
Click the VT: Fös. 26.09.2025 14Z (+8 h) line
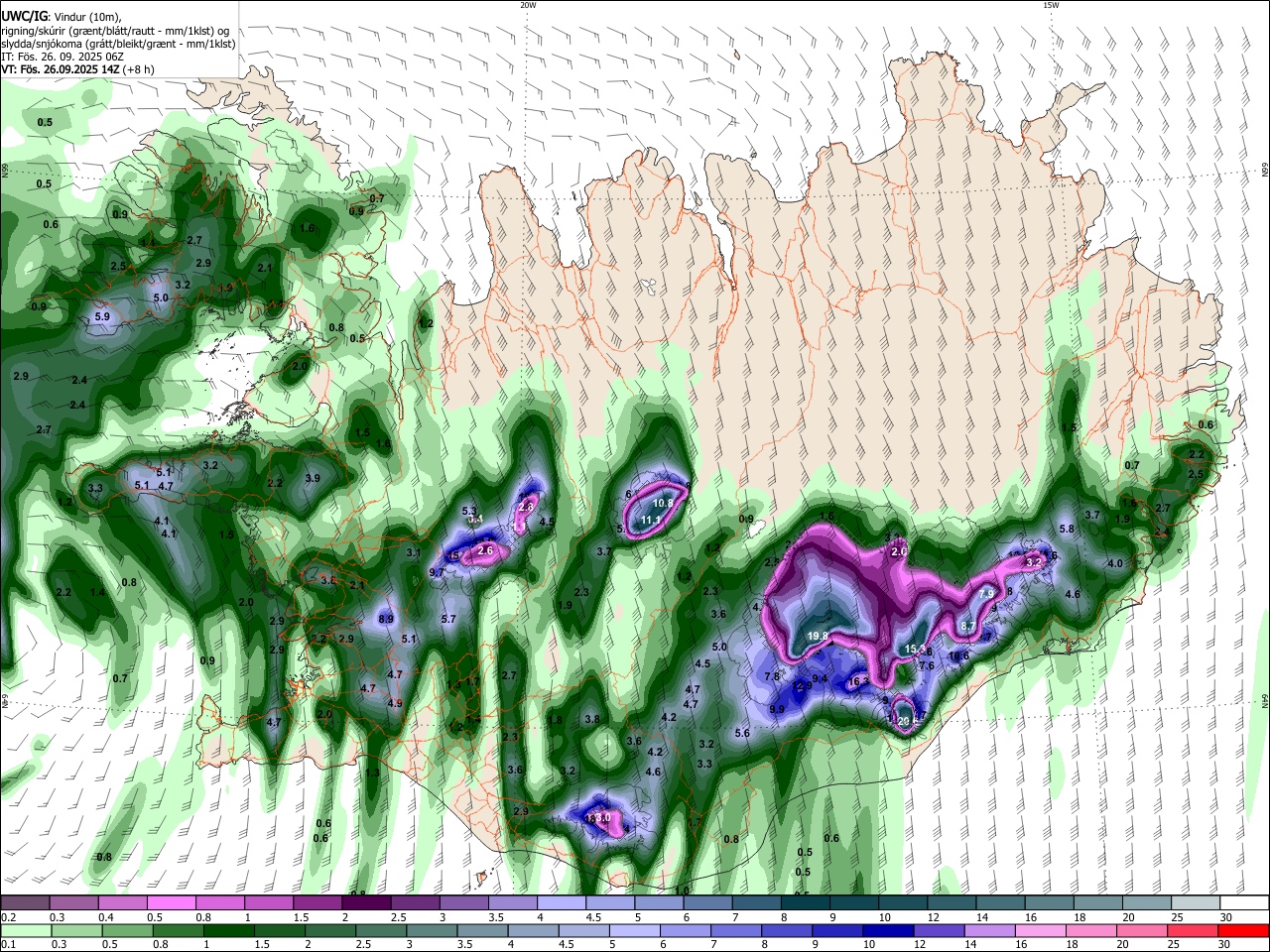point(77,70)
